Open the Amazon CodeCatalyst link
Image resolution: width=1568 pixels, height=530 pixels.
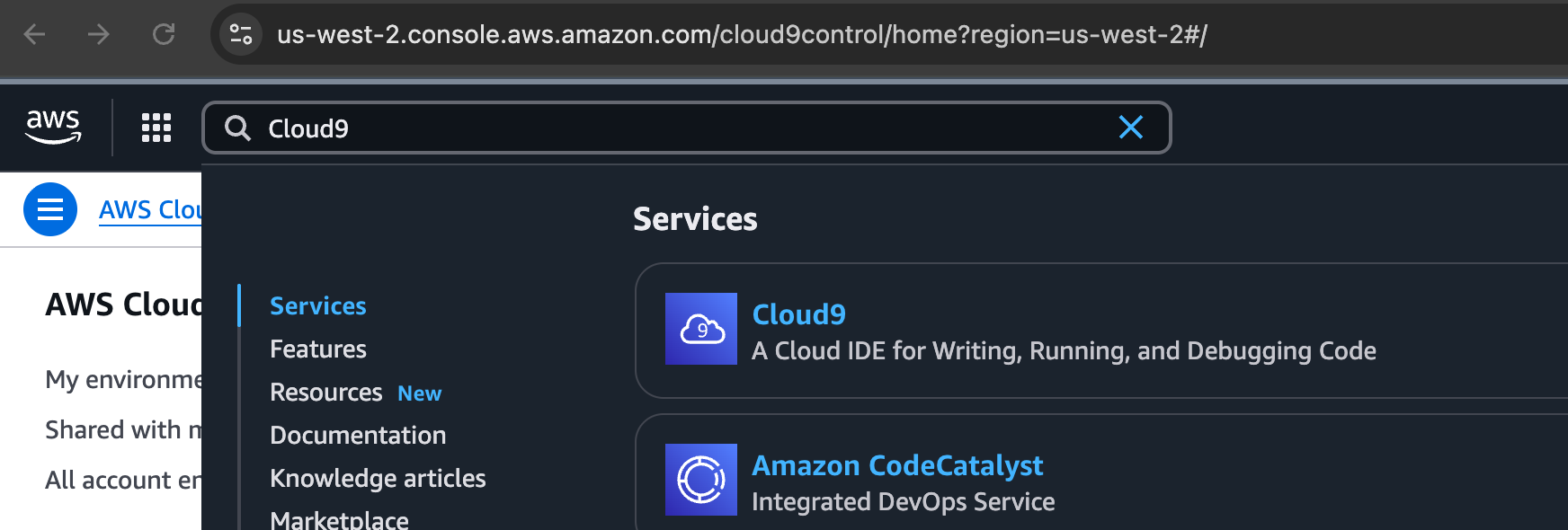click(x=897, y=465)
